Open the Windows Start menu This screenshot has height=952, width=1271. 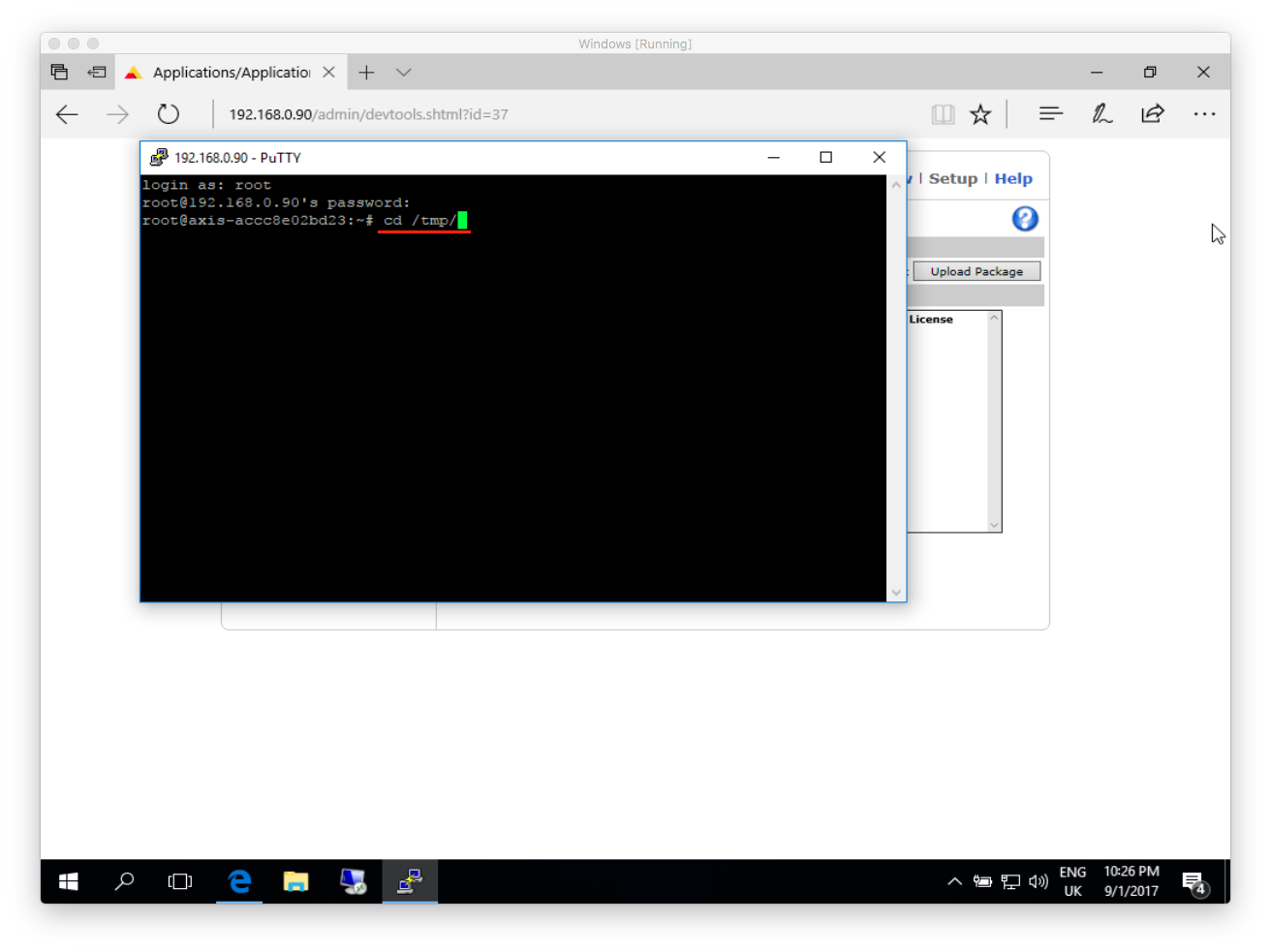pos(68,881)
